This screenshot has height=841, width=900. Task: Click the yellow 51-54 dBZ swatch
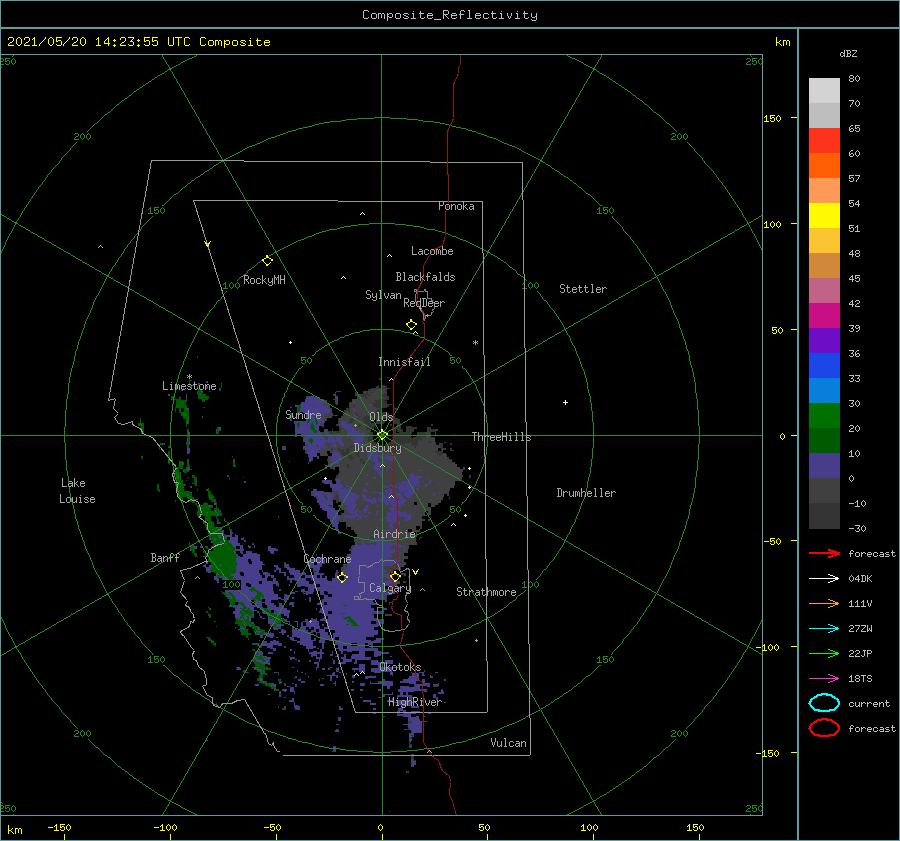point(824,216)
